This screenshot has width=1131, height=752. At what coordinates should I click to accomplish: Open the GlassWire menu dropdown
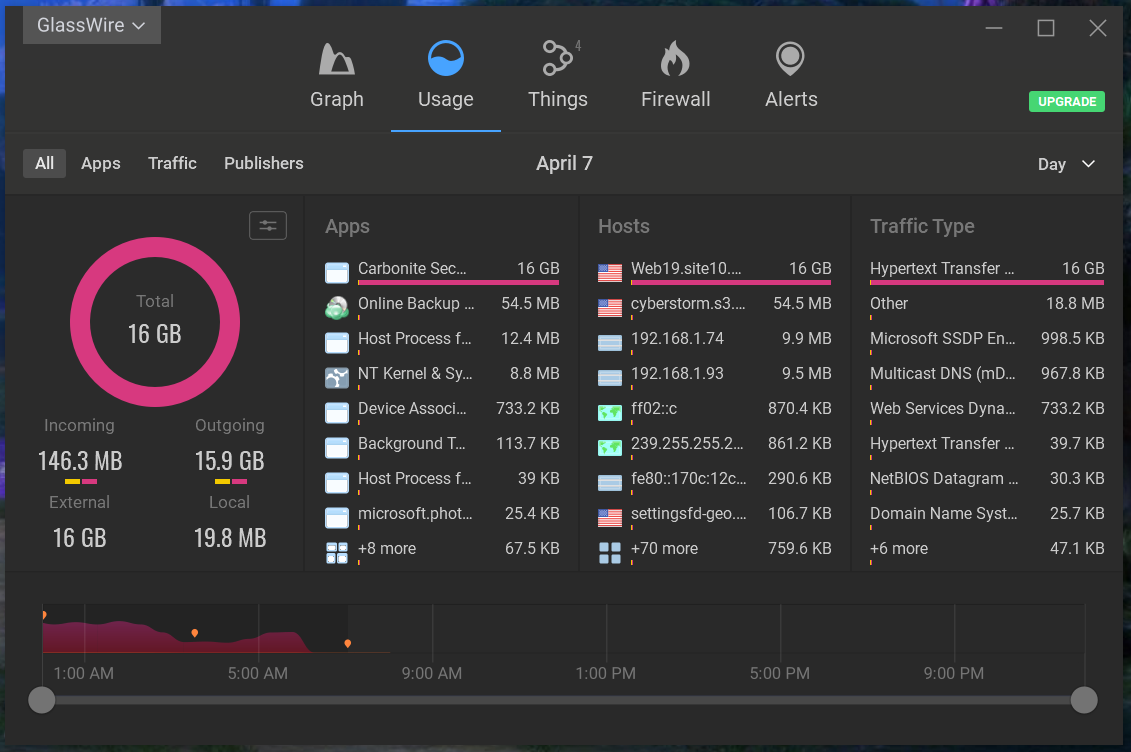tap(91, 25)
